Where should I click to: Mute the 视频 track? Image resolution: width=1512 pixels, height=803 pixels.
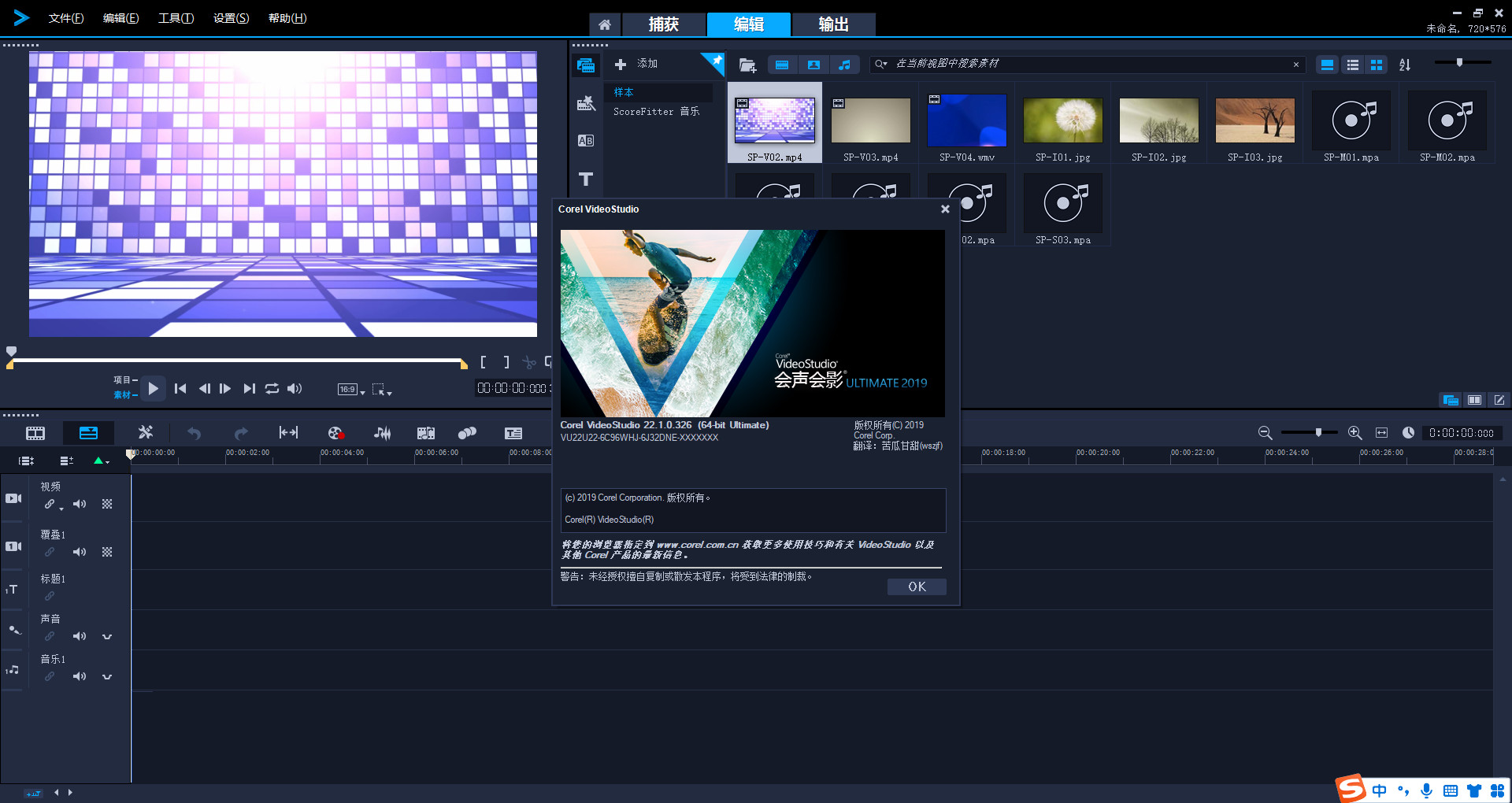[80, 504]
